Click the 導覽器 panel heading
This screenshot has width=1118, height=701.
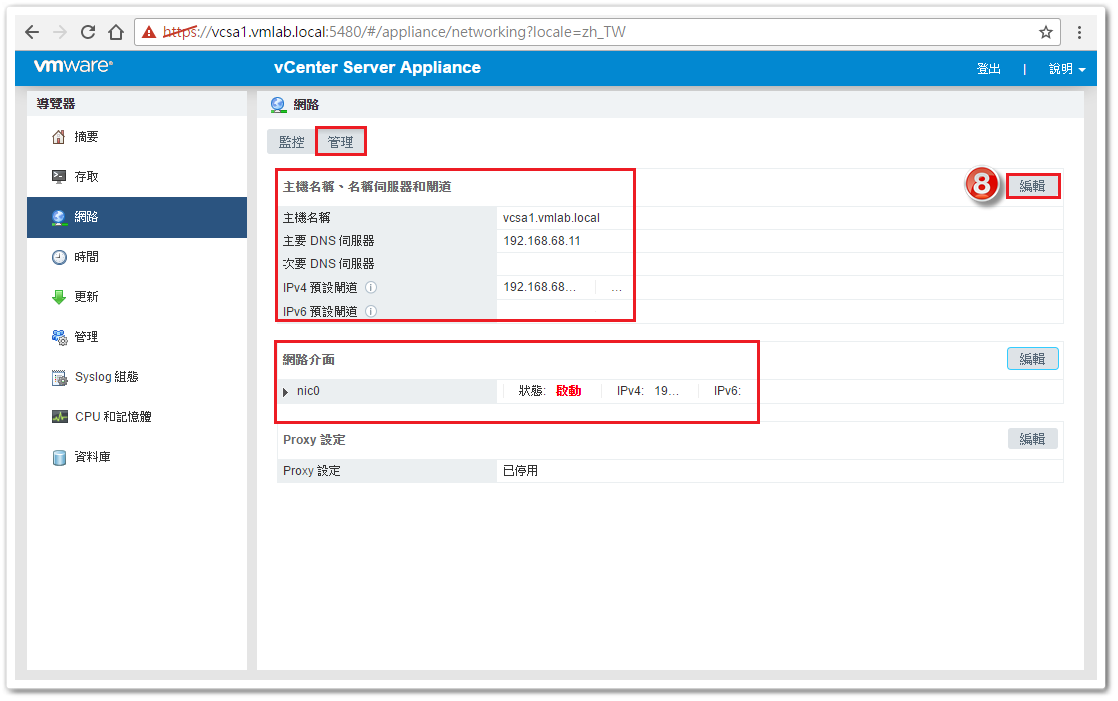pos(56,104)
